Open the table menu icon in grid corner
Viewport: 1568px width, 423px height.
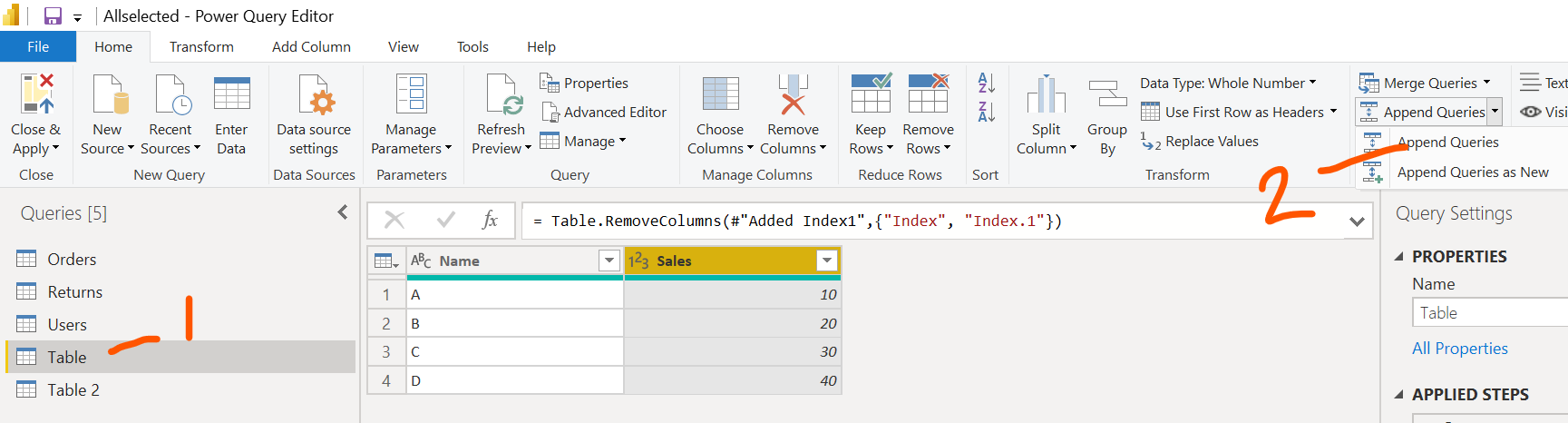[x=386, y=261]
